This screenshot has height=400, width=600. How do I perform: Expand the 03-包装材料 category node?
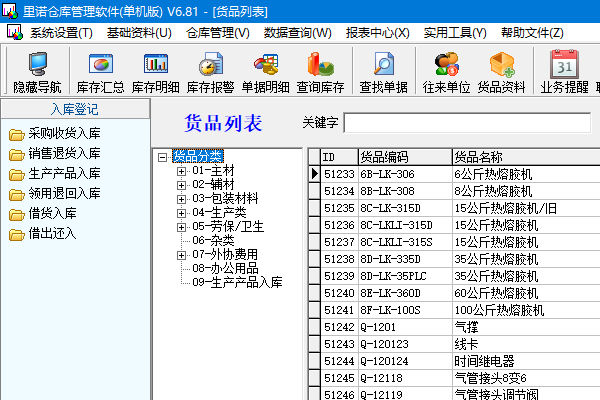pos(181,199)
